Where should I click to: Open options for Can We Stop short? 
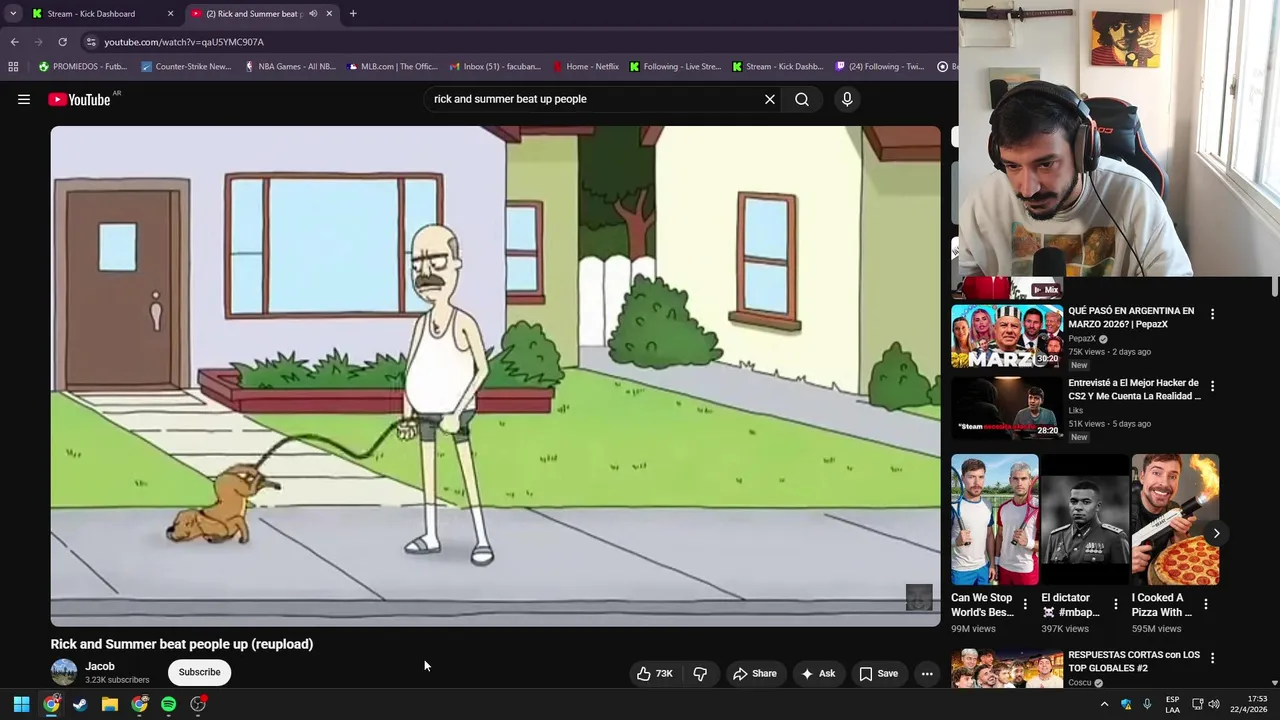pyautogui.click(x=1025, y=604)
